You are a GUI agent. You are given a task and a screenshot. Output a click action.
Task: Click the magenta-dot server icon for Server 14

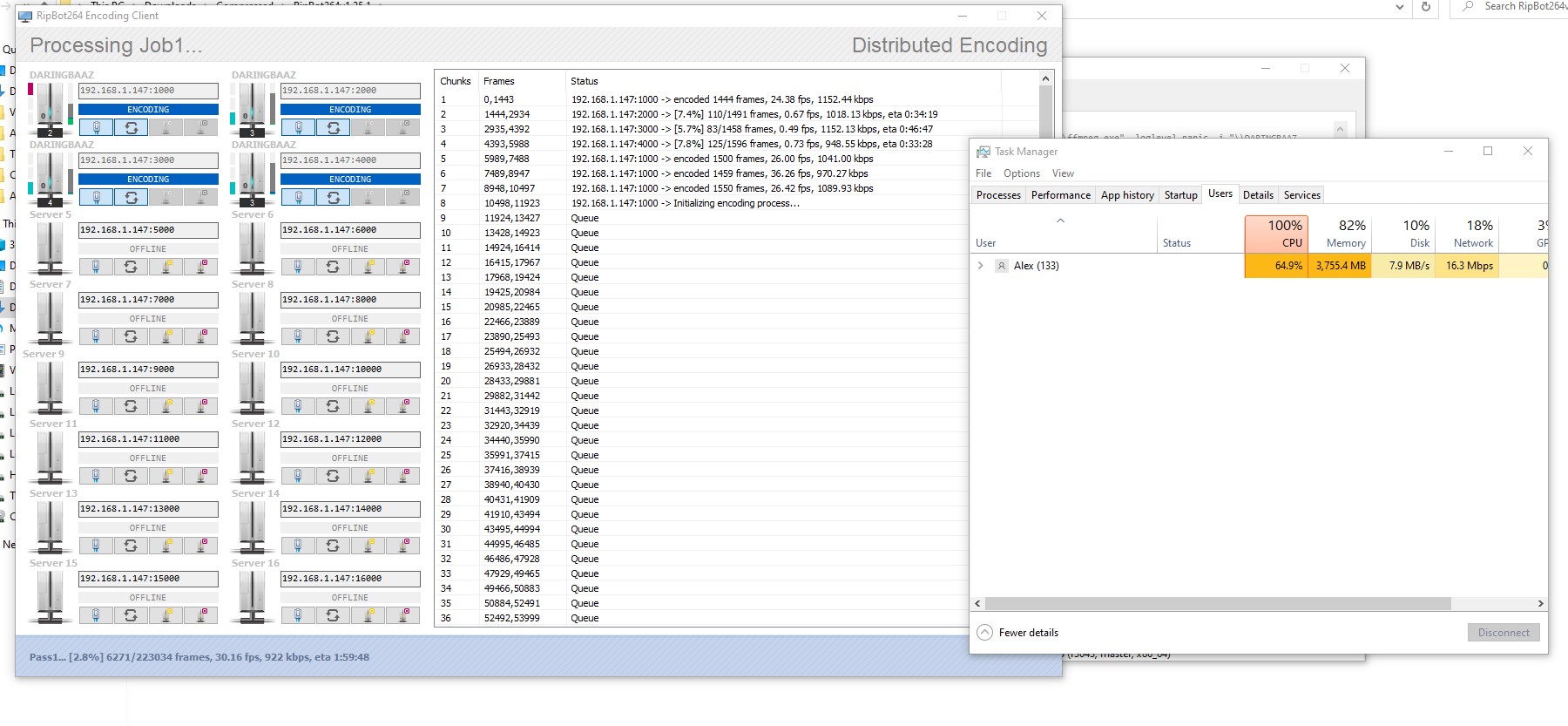(x=403, y=546)
